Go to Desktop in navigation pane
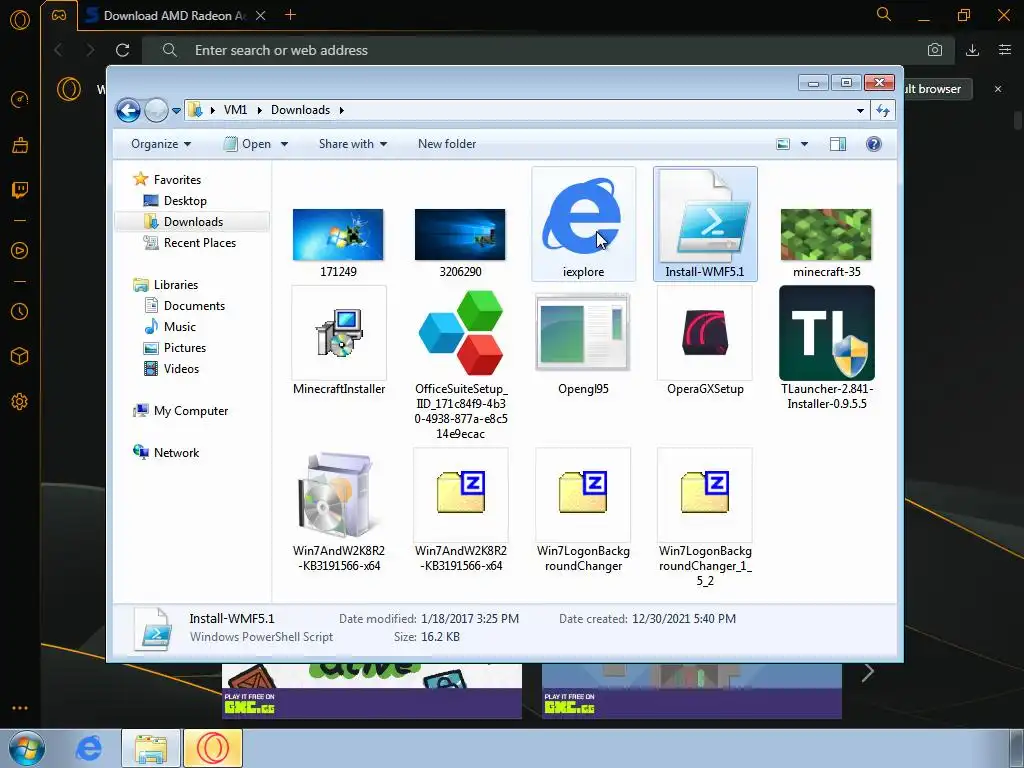Screen dimensions: 1024x768 [x=185, y=200]
